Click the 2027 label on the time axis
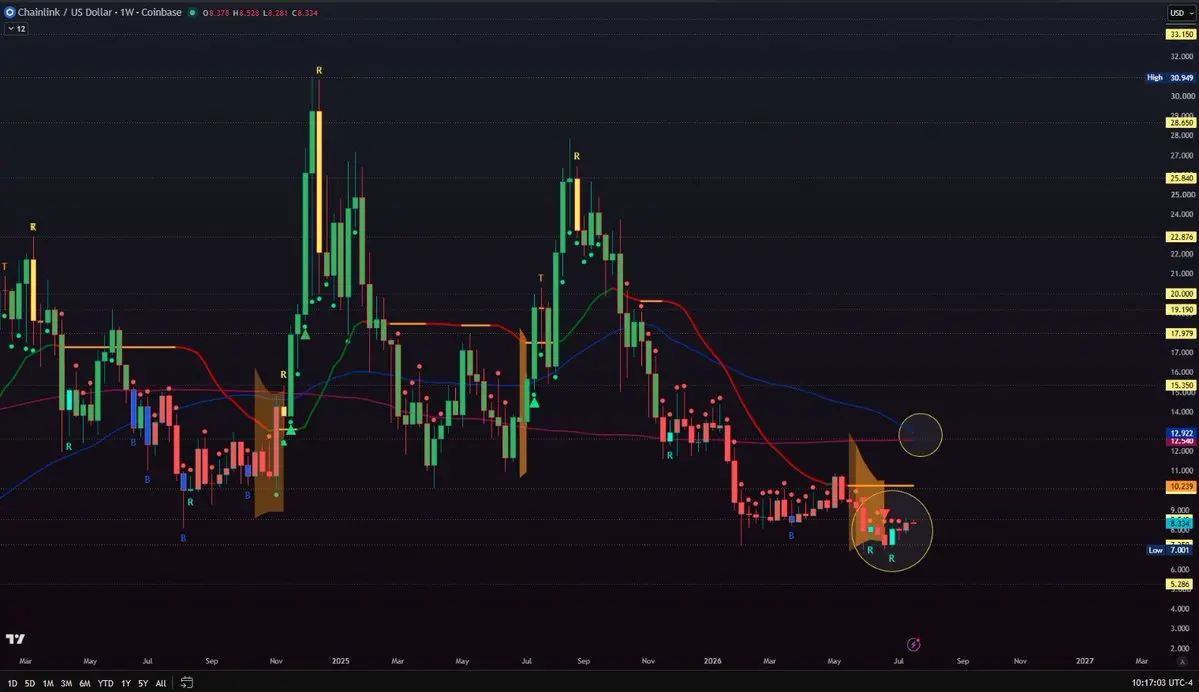 pyautogui.click(x=1084, y=661)
